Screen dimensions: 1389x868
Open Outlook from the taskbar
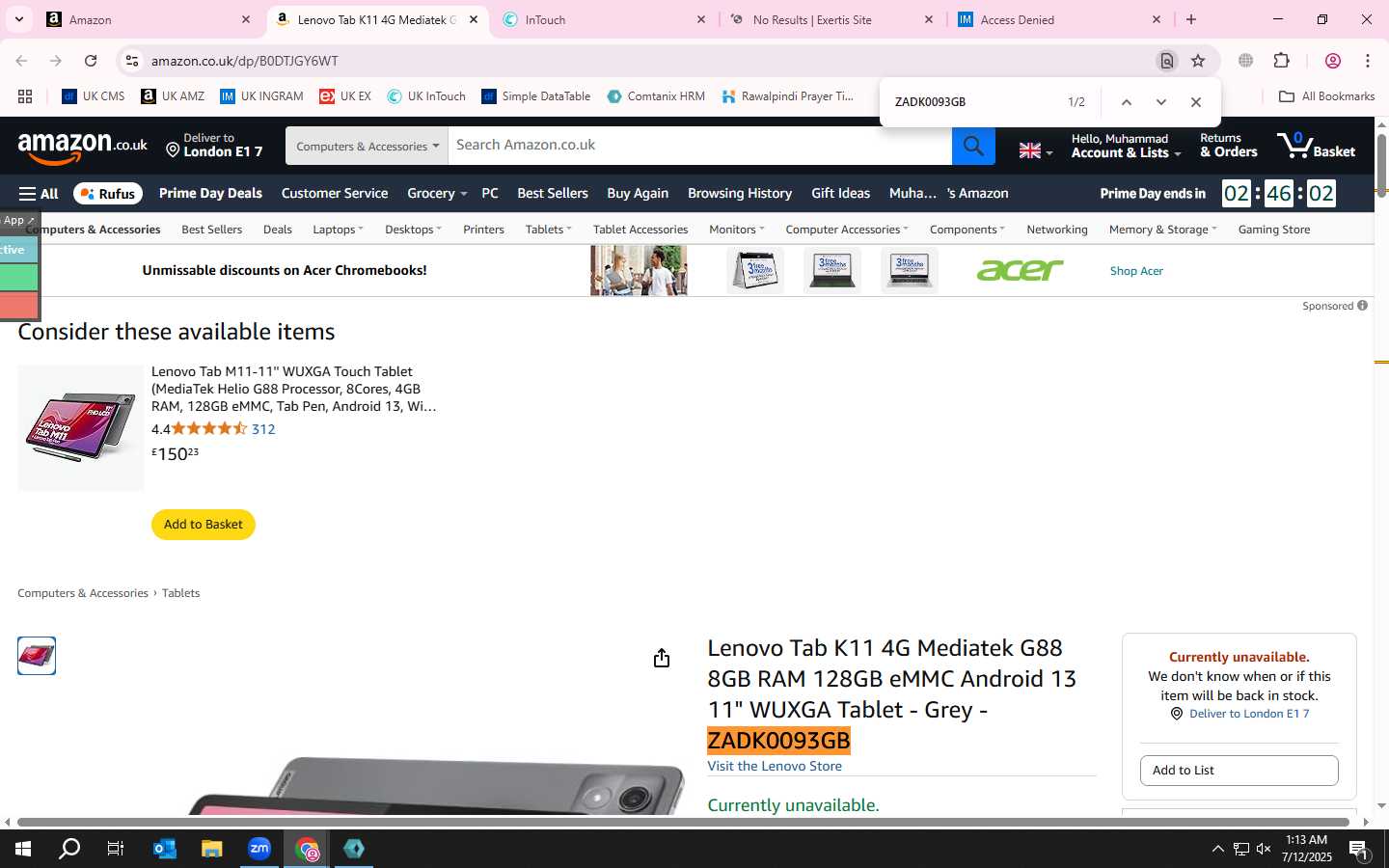(164, 849)
